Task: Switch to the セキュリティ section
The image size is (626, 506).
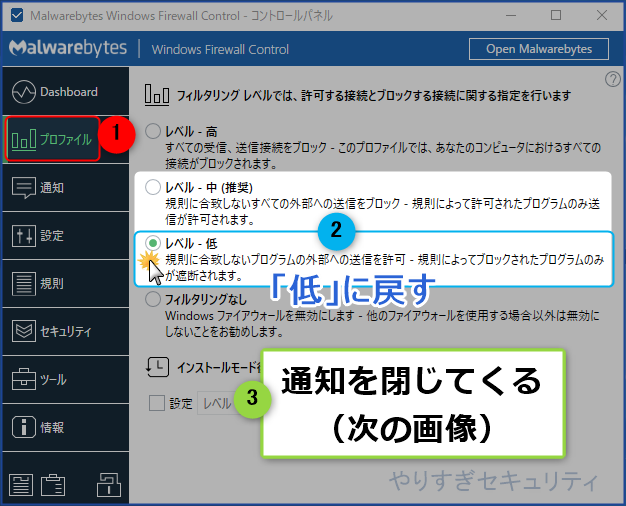Action: click(x=65, y=331)
